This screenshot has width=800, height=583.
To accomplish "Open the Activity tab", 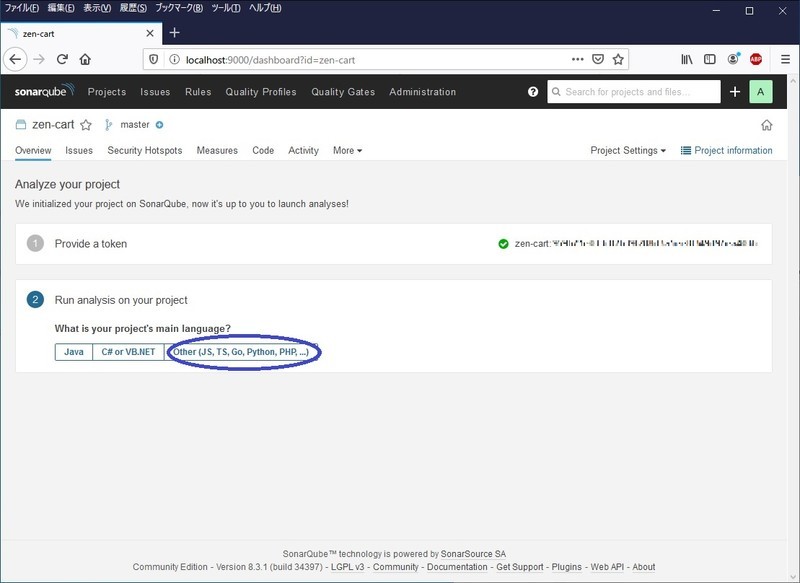I will pyautogui.click(x=304, y=150).
